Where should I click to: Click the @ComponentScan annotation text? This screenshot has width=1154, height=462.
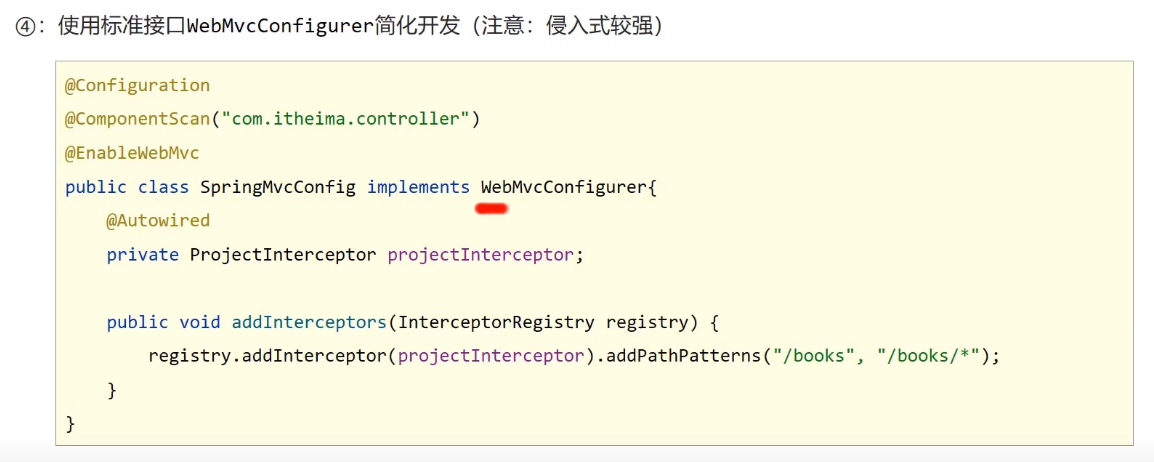coord(138,119)
